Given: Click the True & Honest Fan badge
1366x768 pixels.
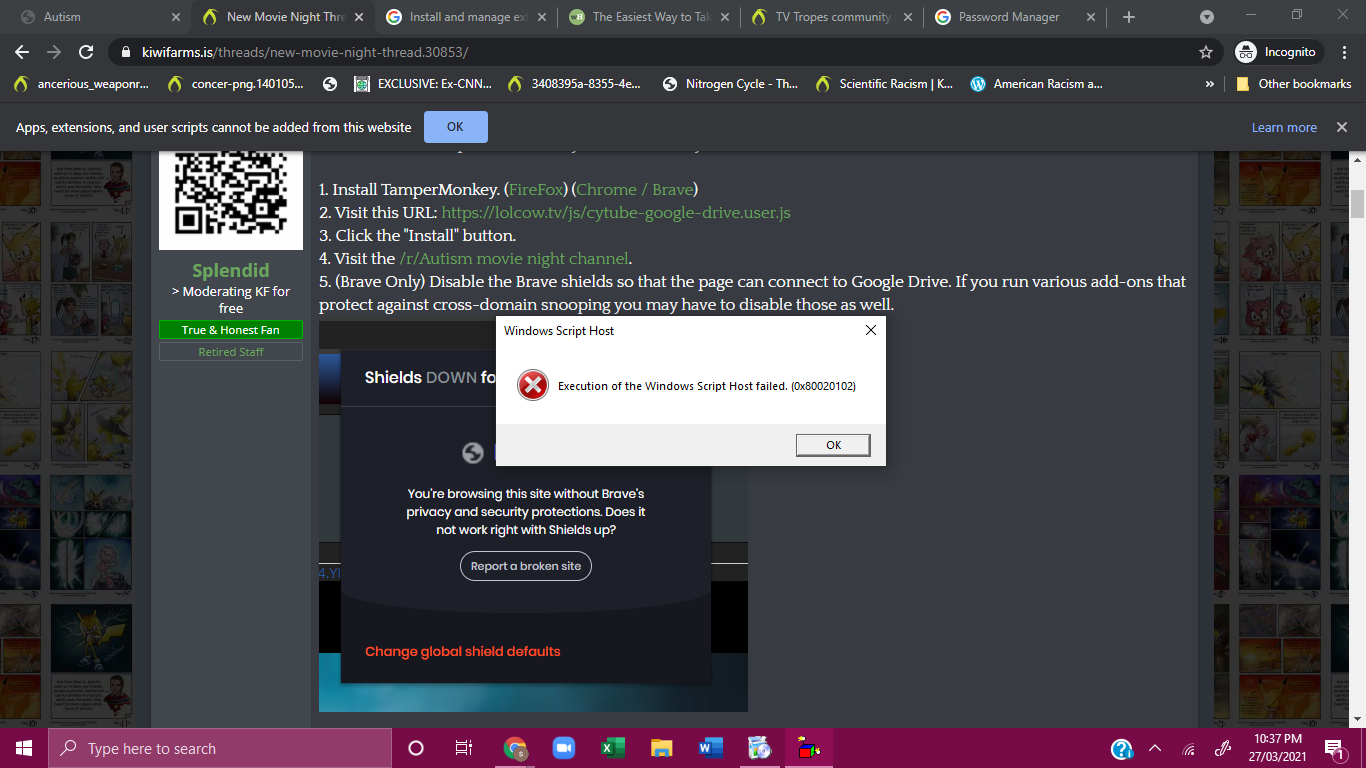Looking at the screenshot, I should (x=231, y=330).
